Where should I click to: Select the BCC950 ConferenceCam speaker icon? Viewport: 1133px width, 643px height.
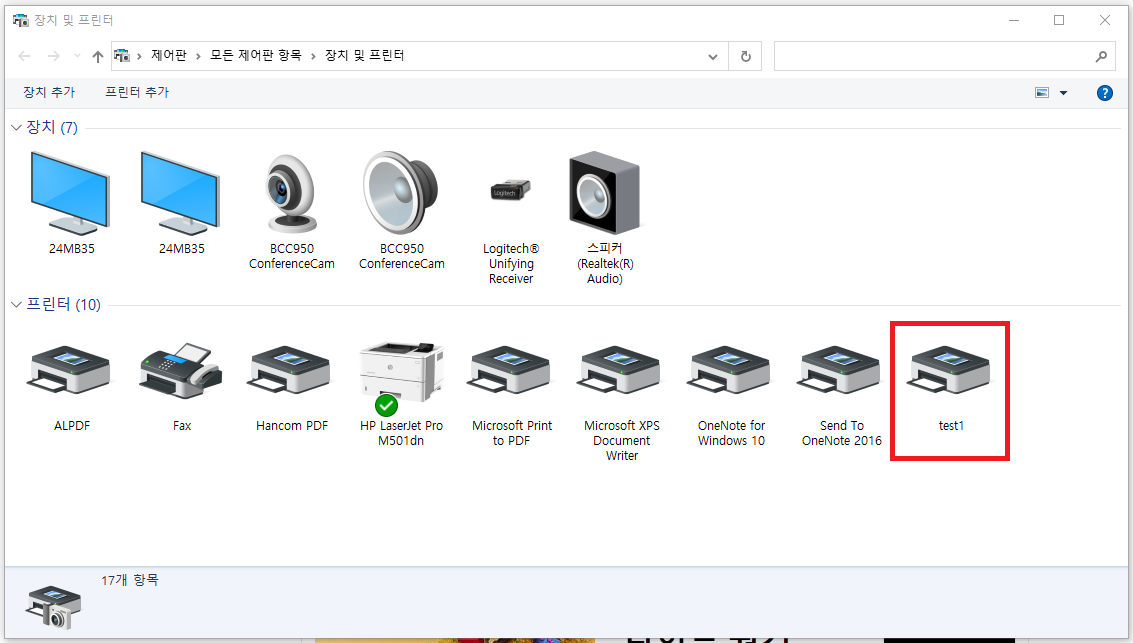point(401,194)
